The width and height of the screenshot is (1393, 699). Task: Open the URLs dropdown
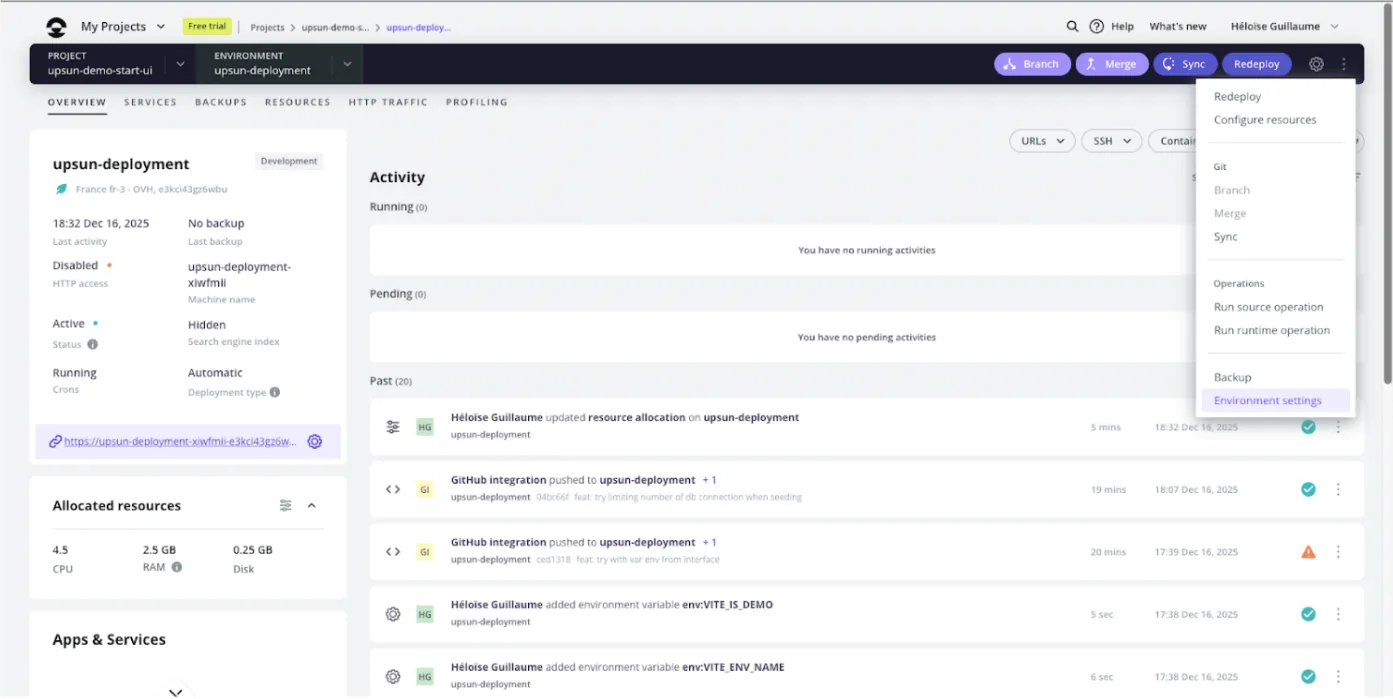(1042, 141)
